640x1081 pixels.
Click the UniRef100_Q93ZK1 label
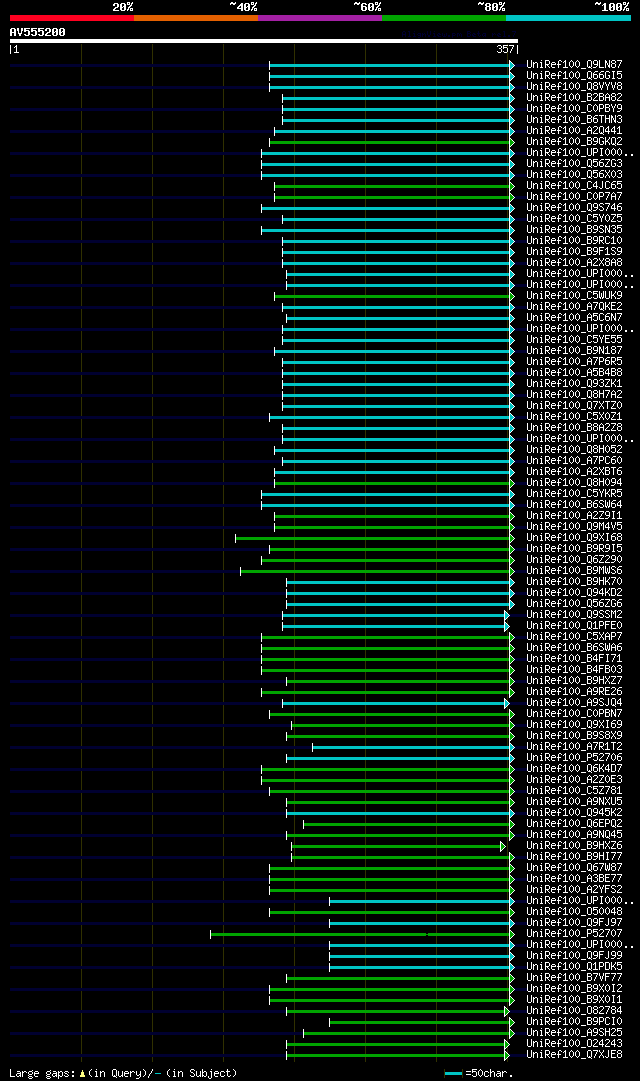574,384
